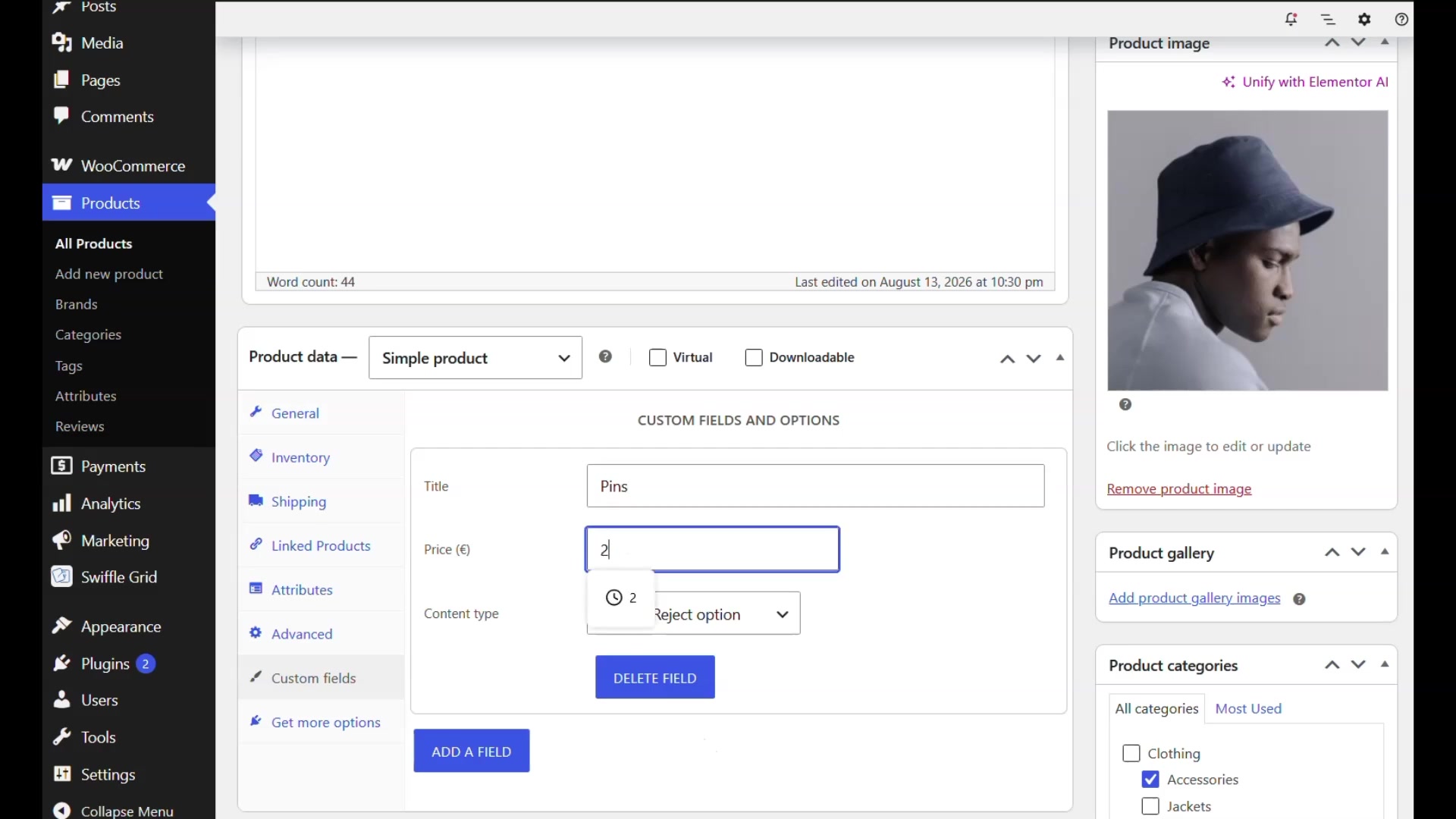Toggle the Virtual checkbox
The width and height of the screenshot is (1456, 819).
[657, 357]
